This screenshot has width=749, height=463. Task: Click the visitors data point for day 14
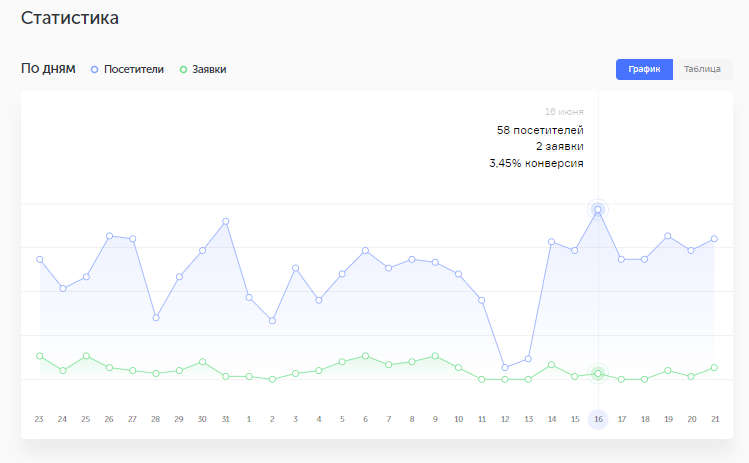click(551, 242)
